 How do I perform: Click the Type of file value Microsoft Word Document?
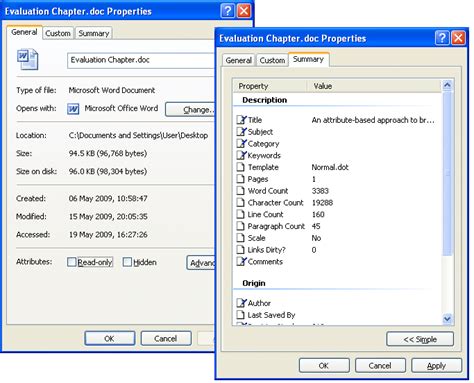click(112, 90)
